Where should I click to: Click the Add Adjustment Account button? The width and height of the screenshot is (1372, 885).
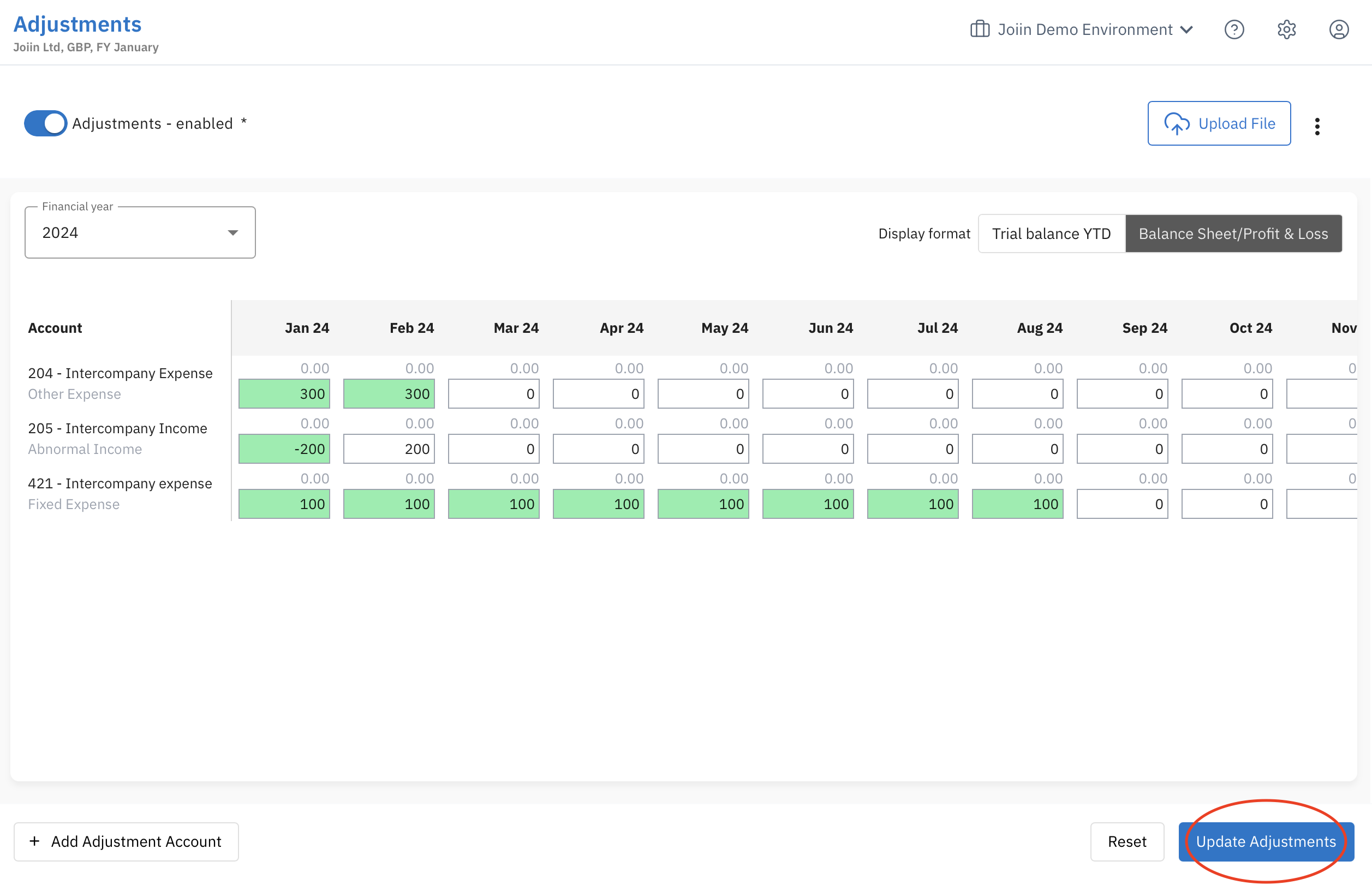point(126,841)
